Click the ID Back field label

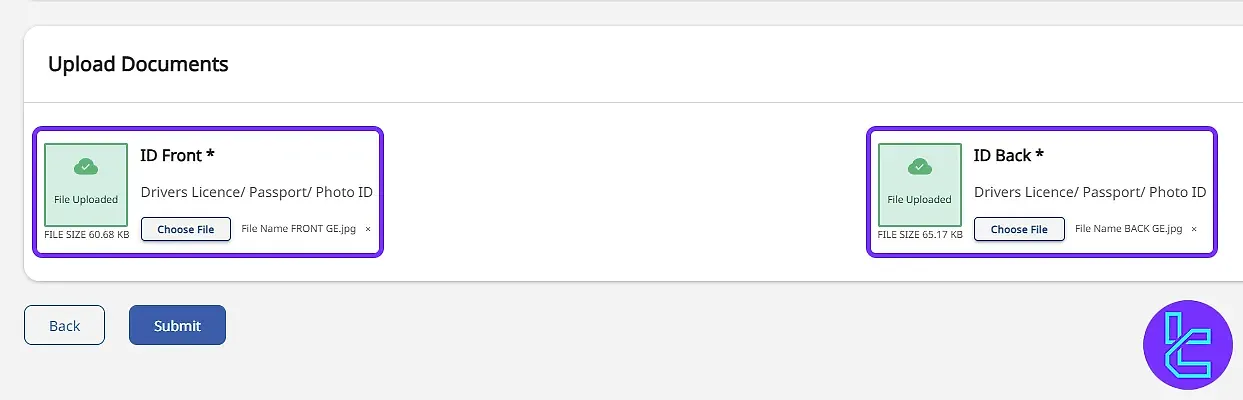[1009, 155]
